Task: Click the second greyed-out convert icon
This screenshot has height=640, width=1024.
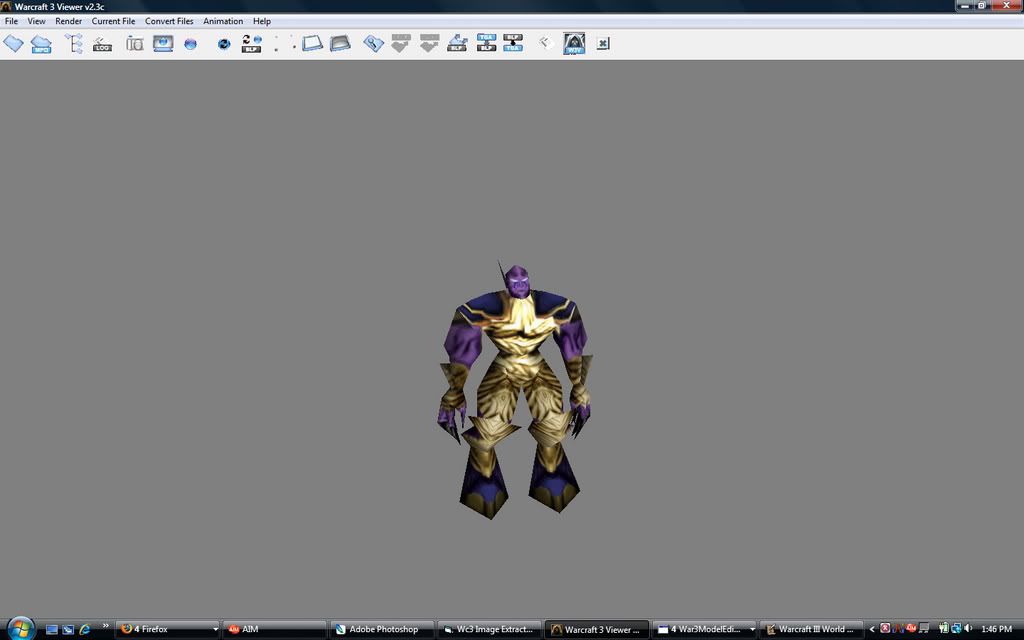Action: point(429,44)
